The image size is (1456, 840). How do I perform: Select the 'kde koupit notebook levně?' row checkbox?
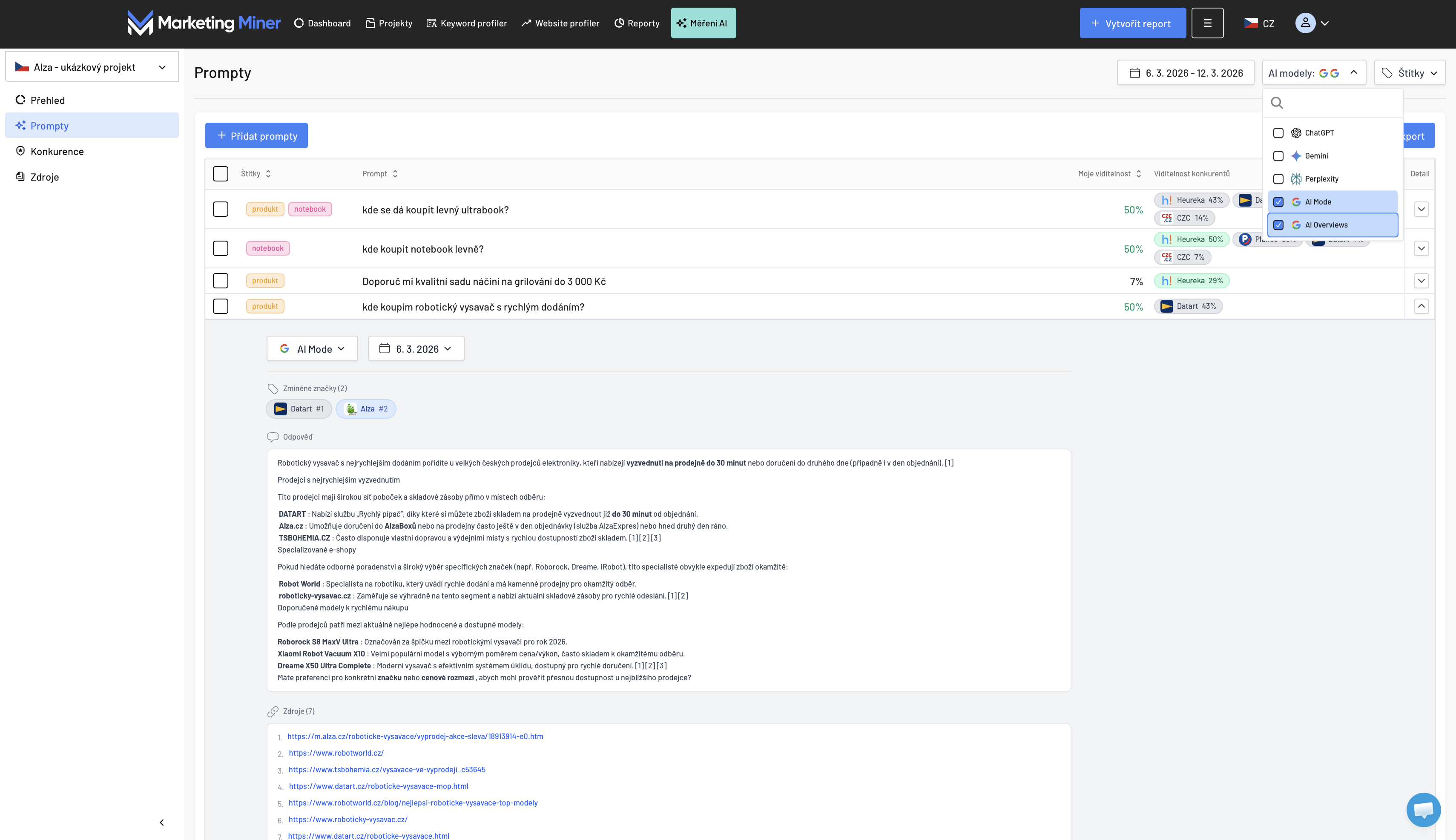(220, 249)
